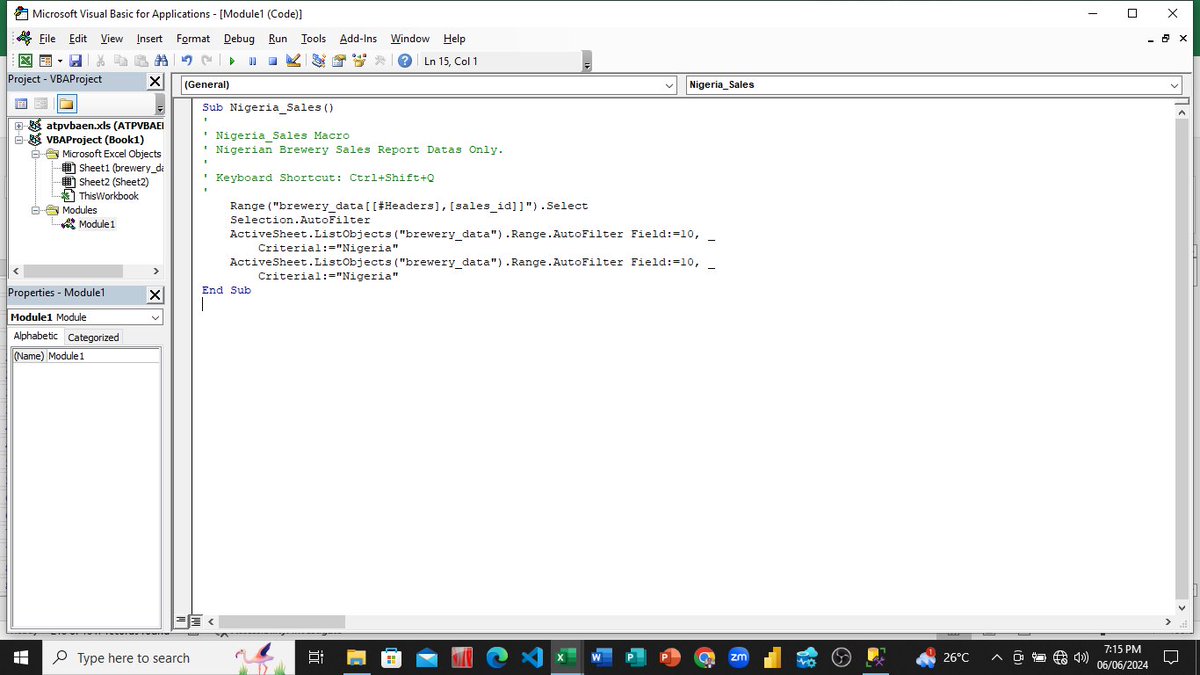Open the Help menu

click(454, 38)
